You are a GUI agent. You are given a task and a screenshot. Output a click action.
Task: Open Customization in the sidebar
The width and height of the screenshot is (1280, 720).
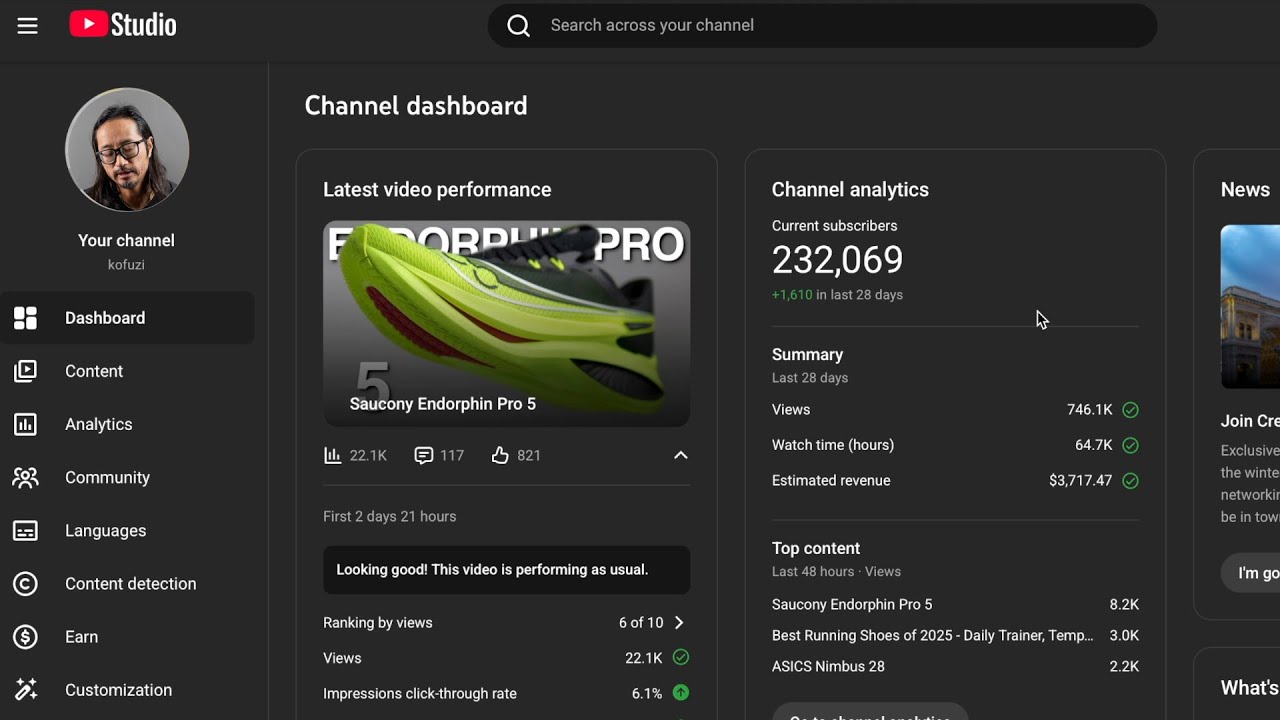coord(127,689)
